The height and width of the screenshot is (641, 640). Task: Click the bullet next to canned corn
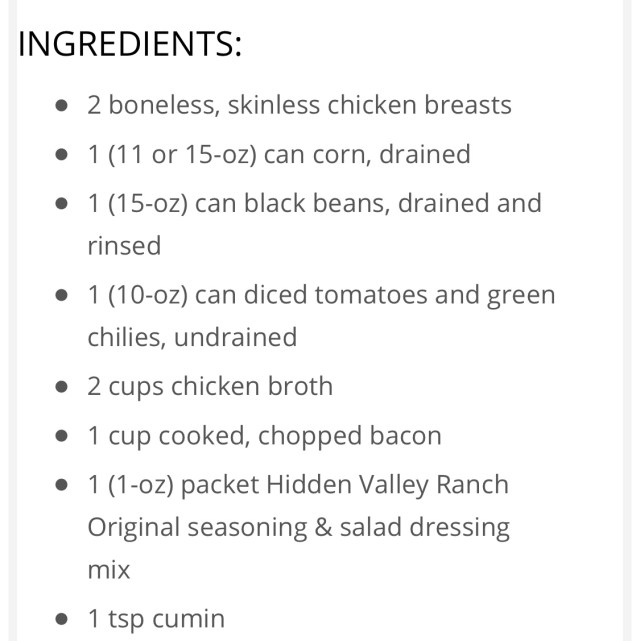click(63, 155)
